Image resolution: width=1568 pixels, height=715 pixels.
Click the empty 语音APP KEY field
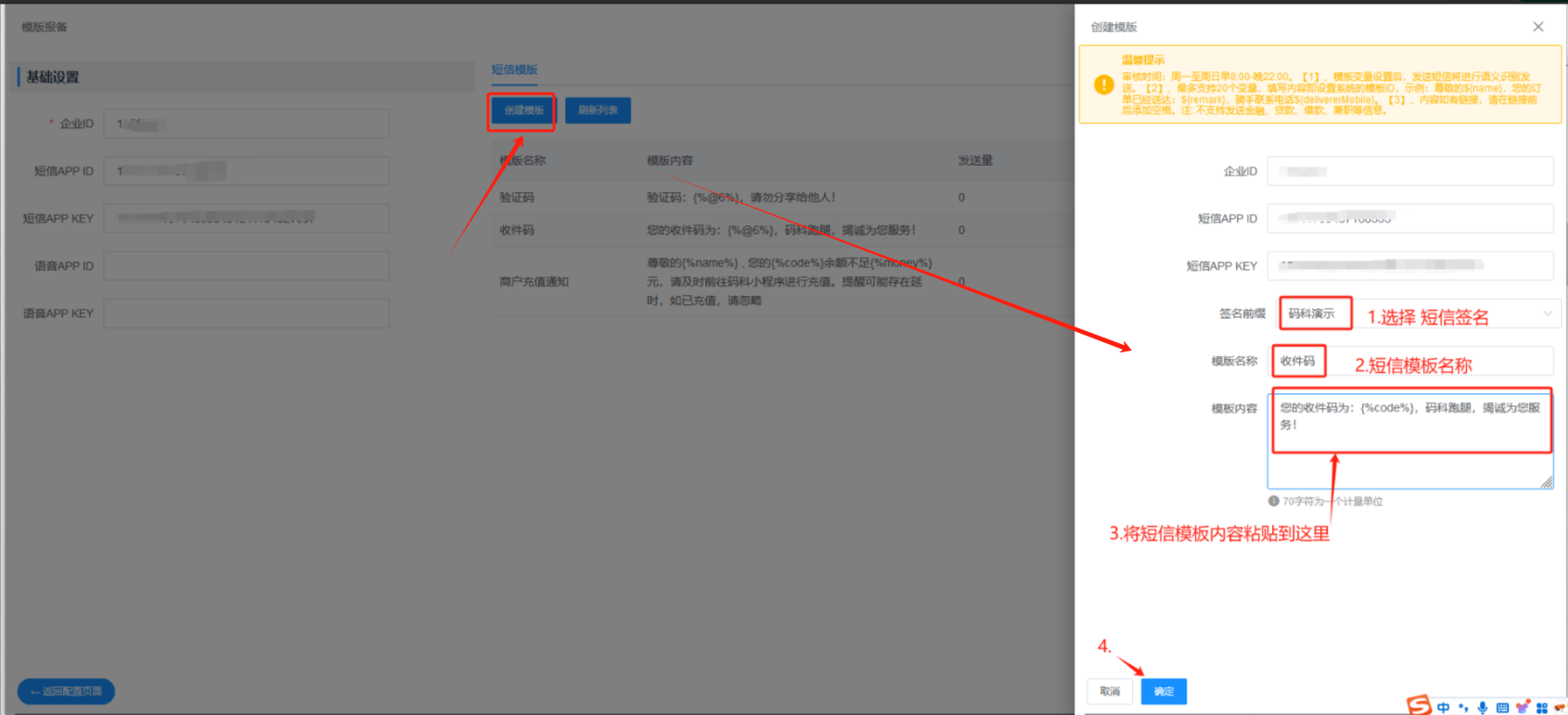point(247,313)
